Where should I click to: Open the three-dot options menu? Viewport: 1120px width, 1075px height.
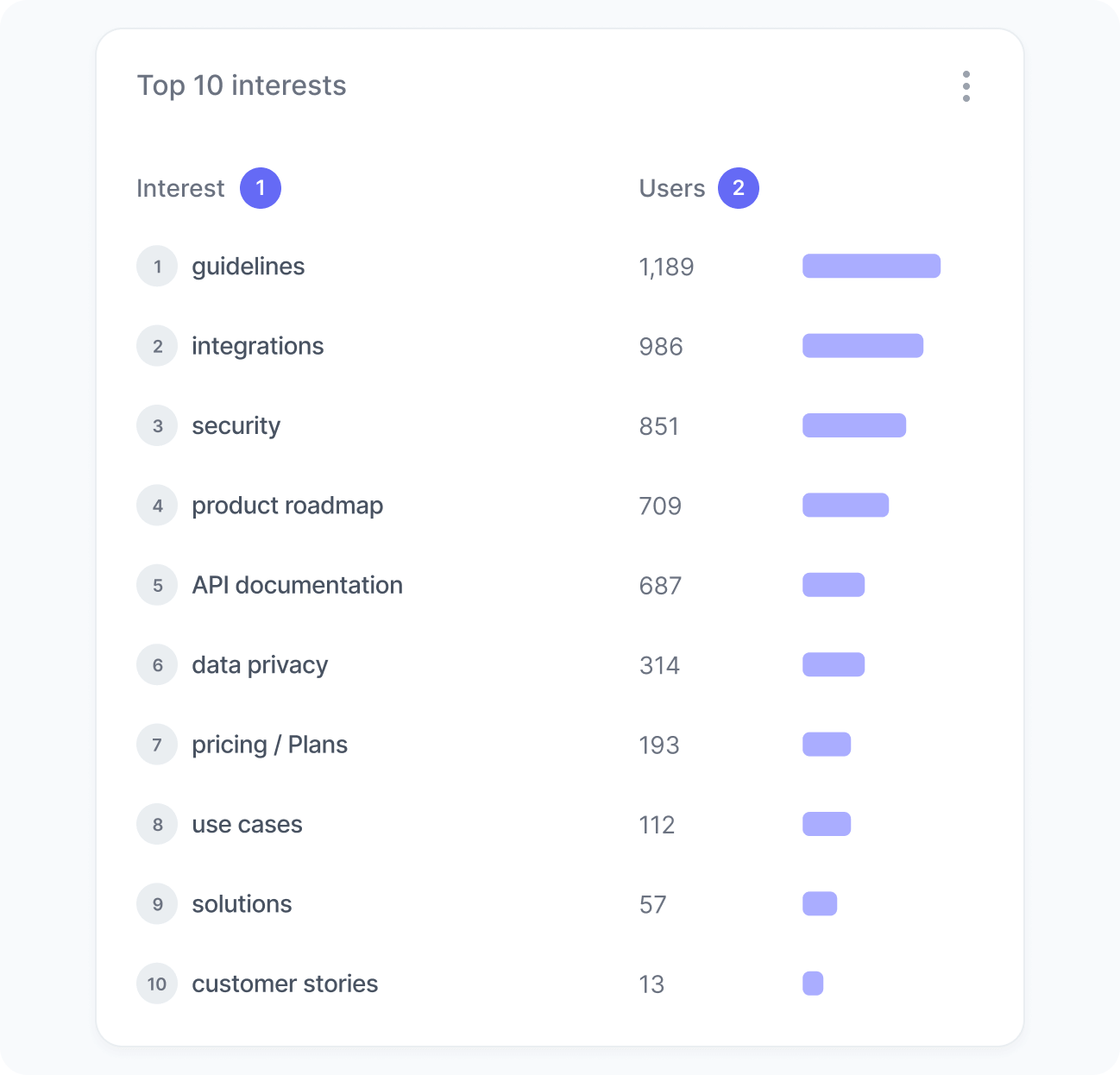click(966, 86)
